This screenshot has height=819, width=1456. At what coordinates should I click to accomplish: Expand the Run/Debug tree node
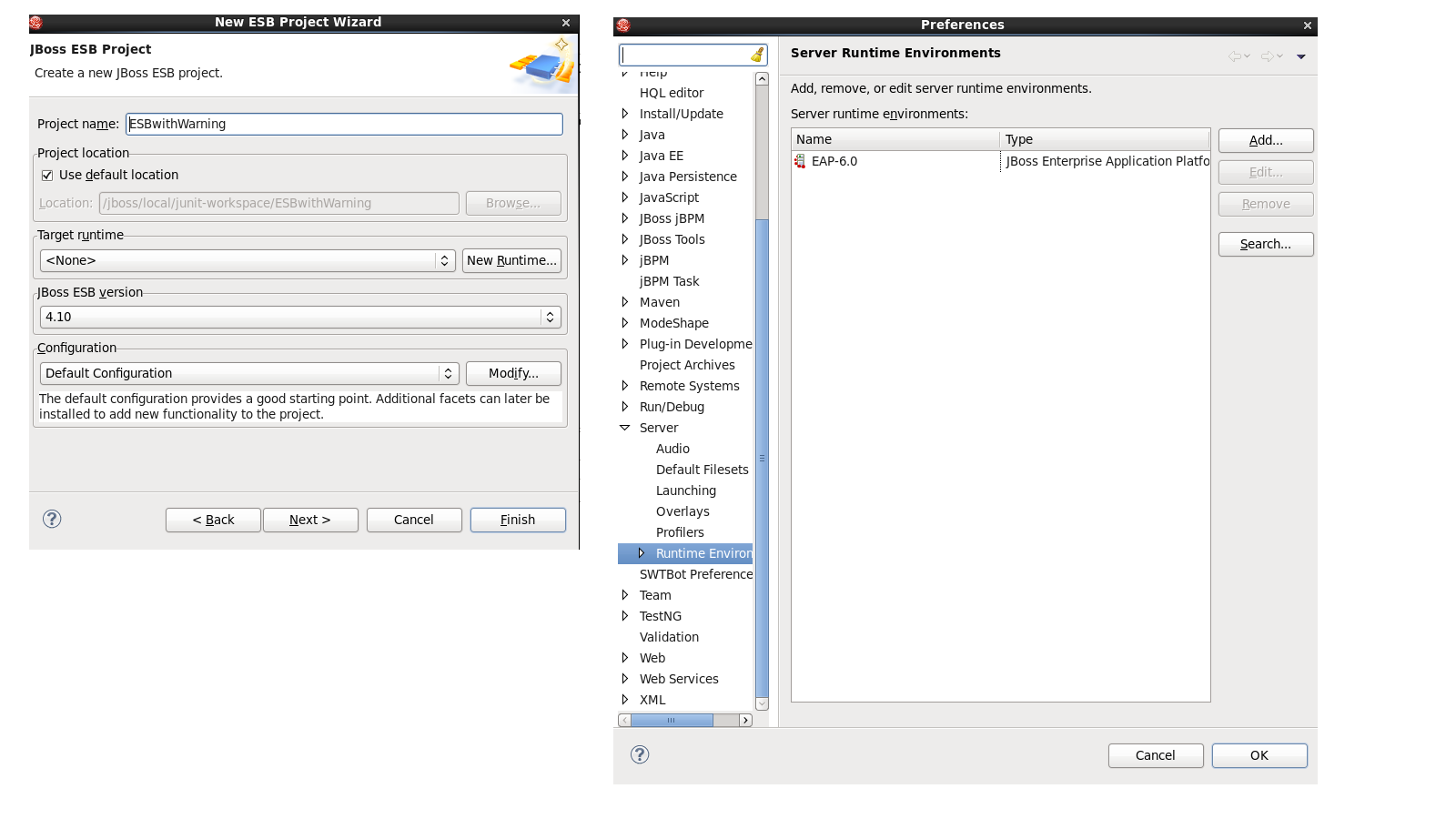coord(625,407)
